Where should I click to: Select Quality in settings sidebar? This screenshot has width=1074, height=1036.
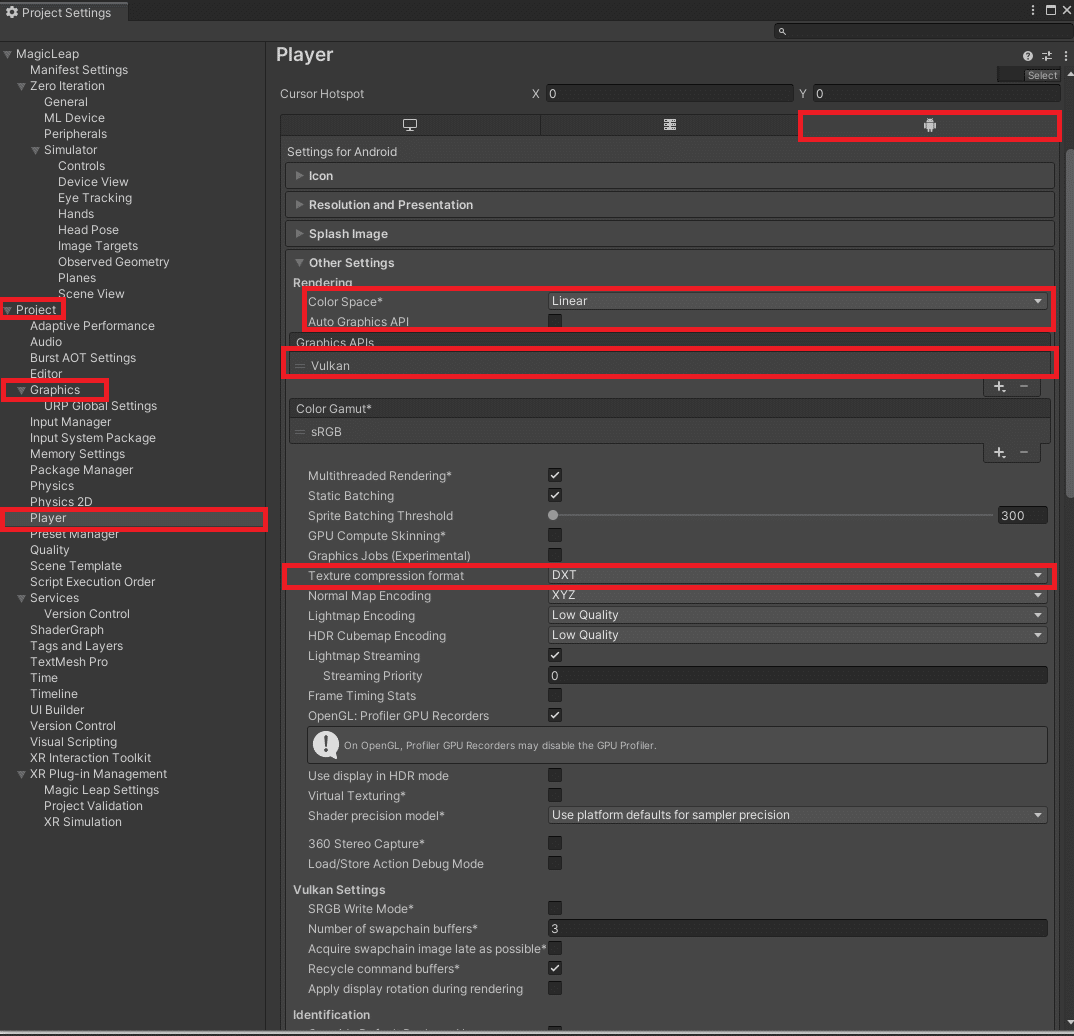(50, 550)
